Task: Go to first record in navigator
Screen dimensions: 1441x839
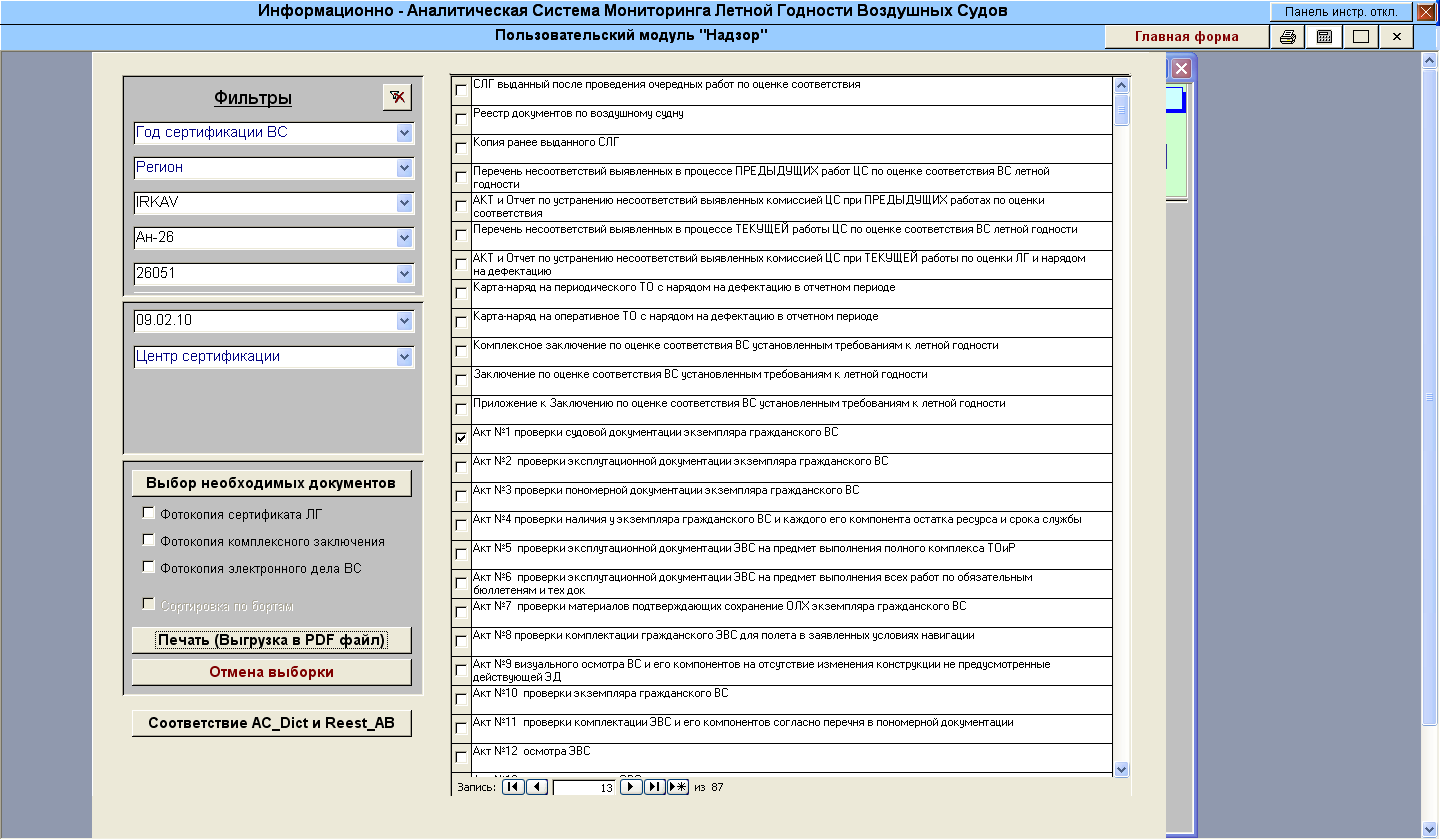Action: pyautogui.click(x=514, y=787)
